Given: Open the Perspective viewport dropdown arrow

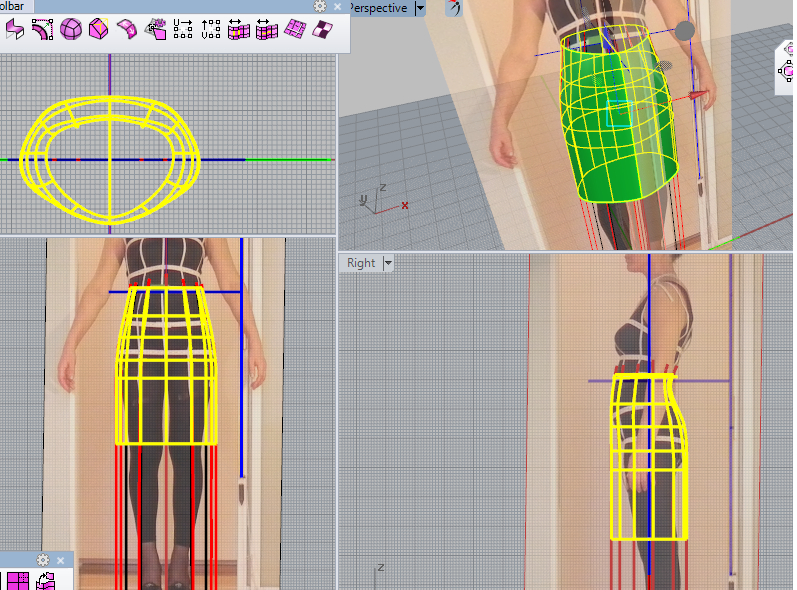Looking at the screenshot, I should click(420, 8).
